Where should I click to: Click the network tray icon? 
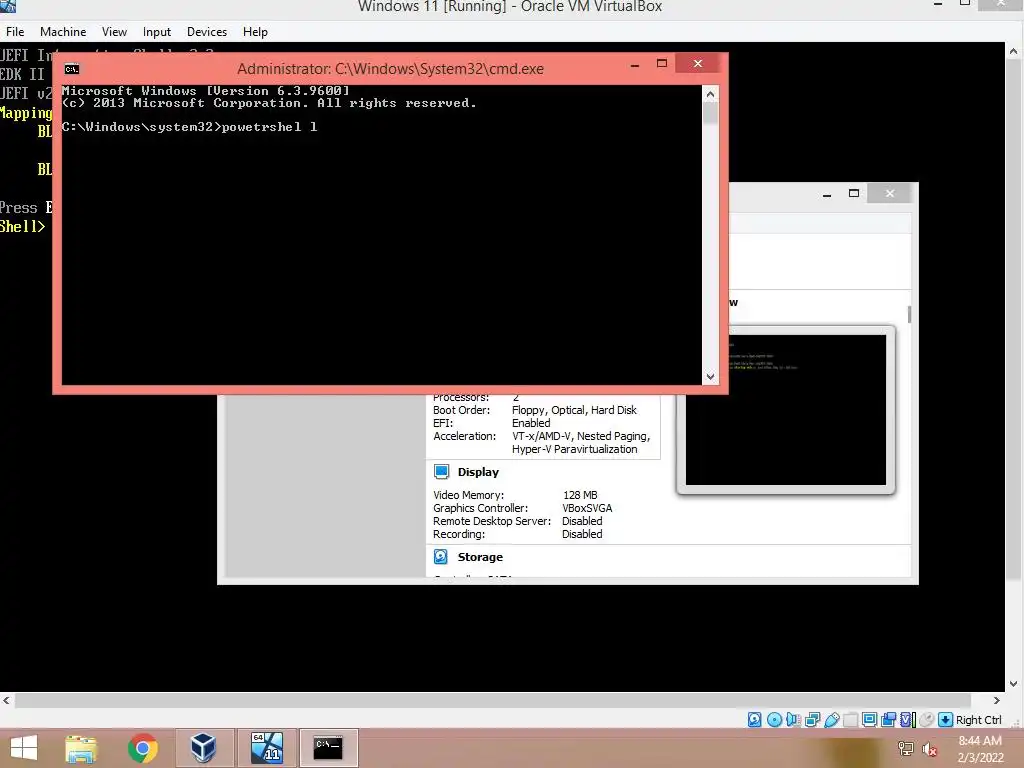[906, 748]
